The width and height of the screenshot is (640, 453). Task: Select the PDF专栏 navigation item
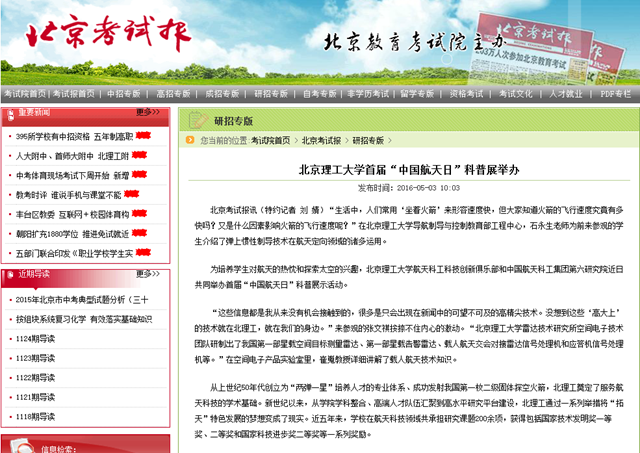(x=615, y=93)
